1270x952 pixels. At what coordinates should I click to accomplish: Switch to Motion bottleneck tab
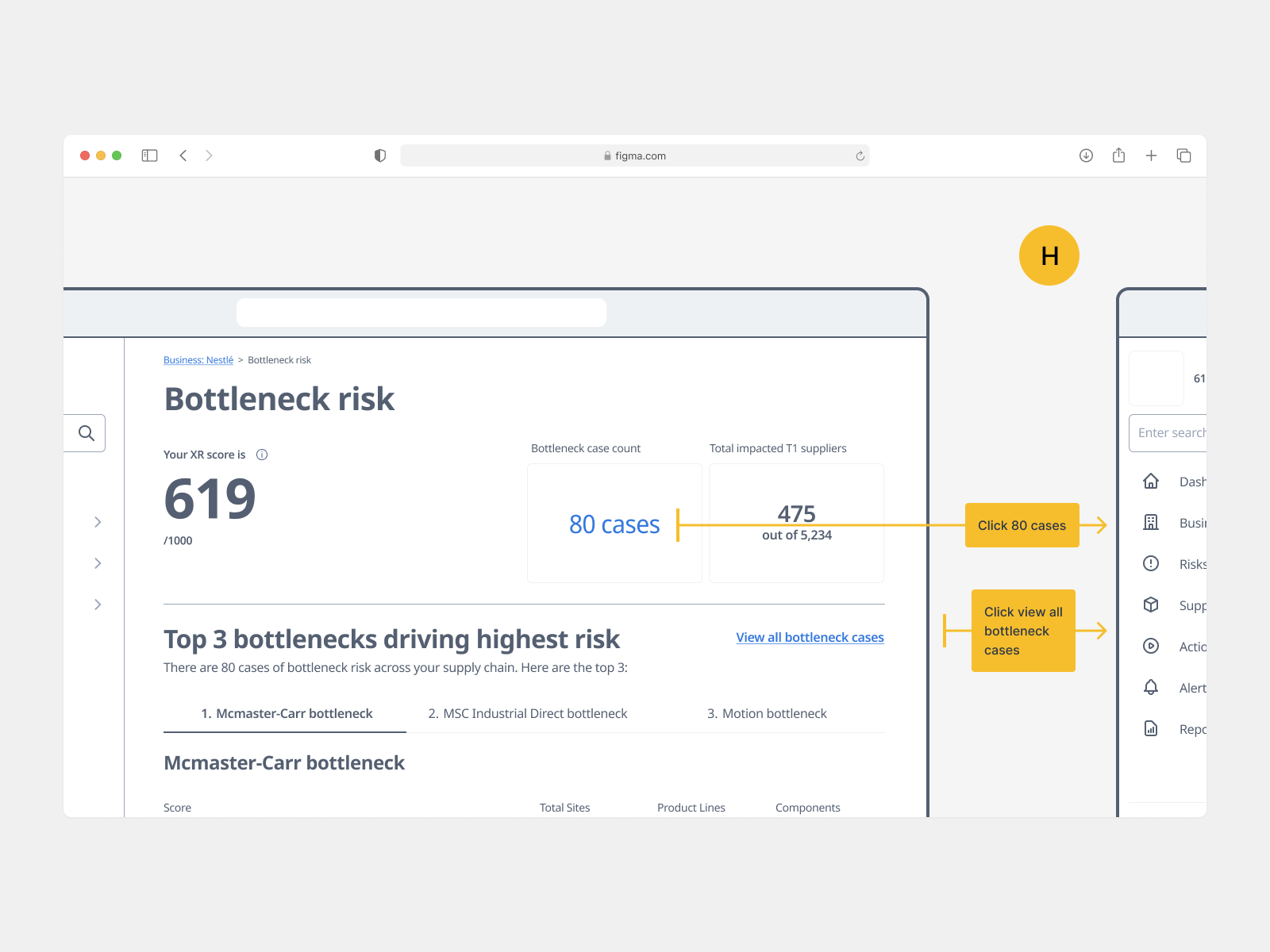click(767, 713)
